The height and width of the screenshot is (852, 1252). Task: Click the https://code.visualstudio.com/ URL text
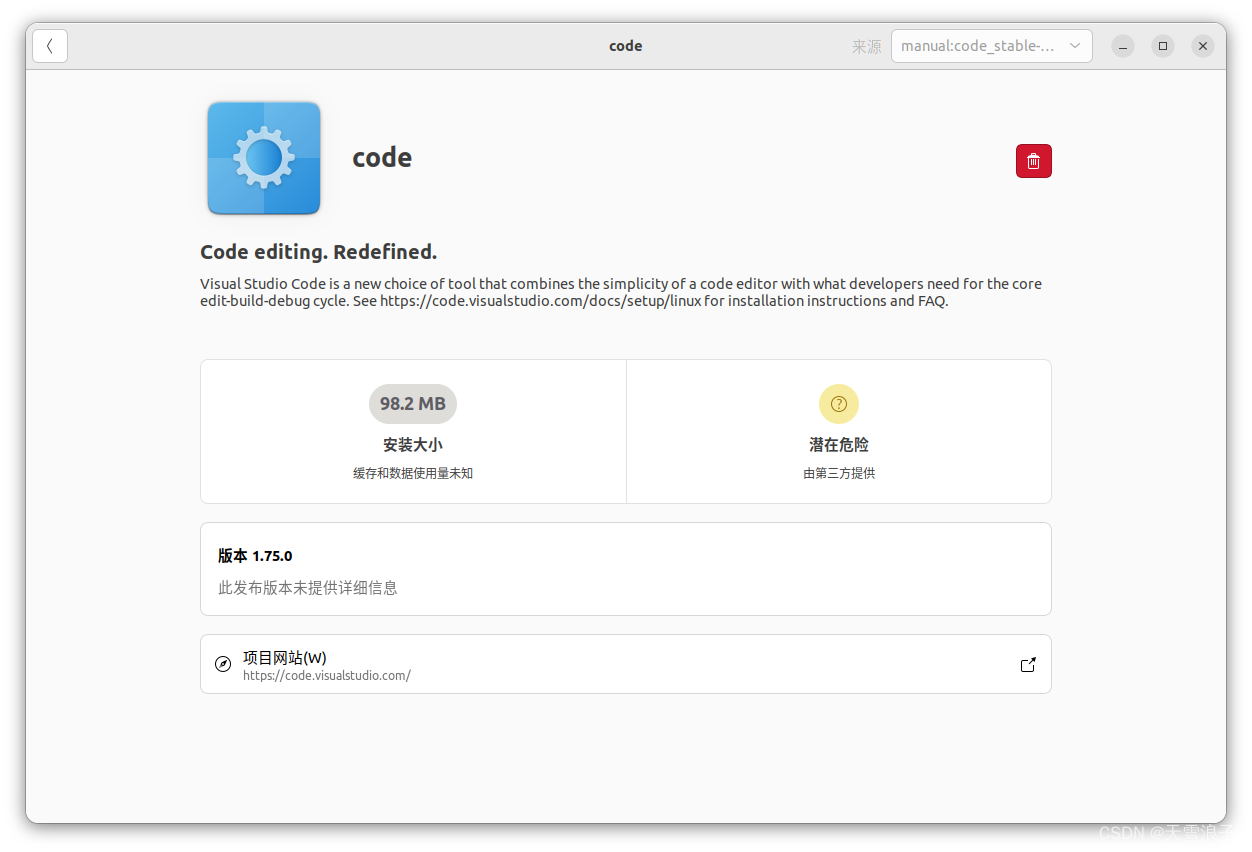(x=327, y=676)
